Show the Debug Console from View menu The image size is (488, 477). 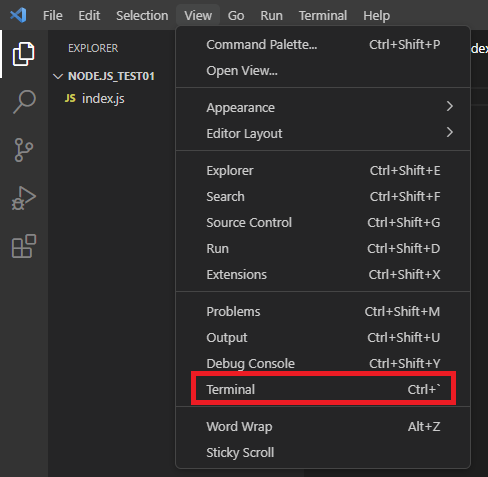(x=323, y=364)
